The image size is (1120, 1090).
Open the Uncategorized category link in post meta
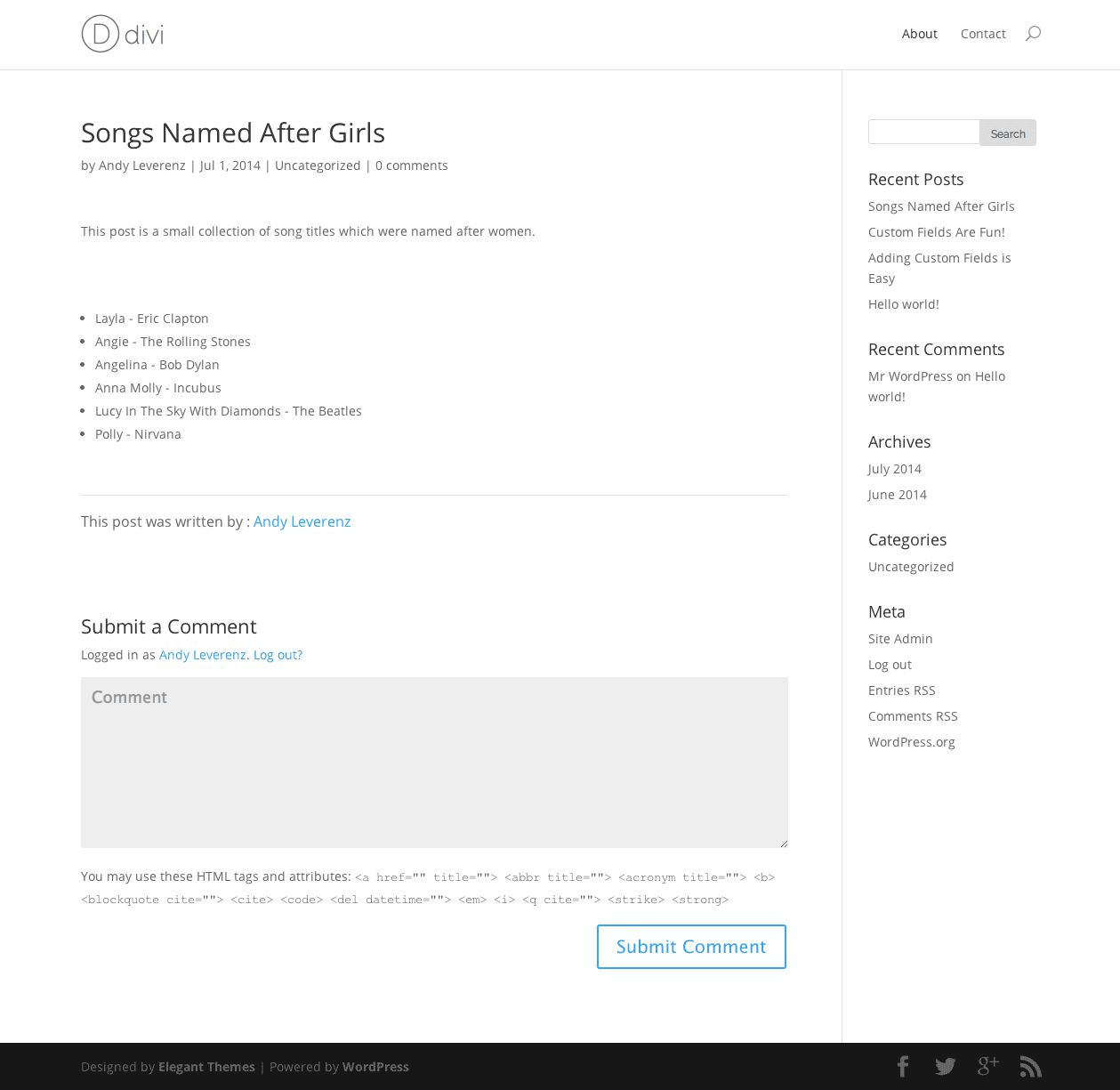tap(318, 166)
